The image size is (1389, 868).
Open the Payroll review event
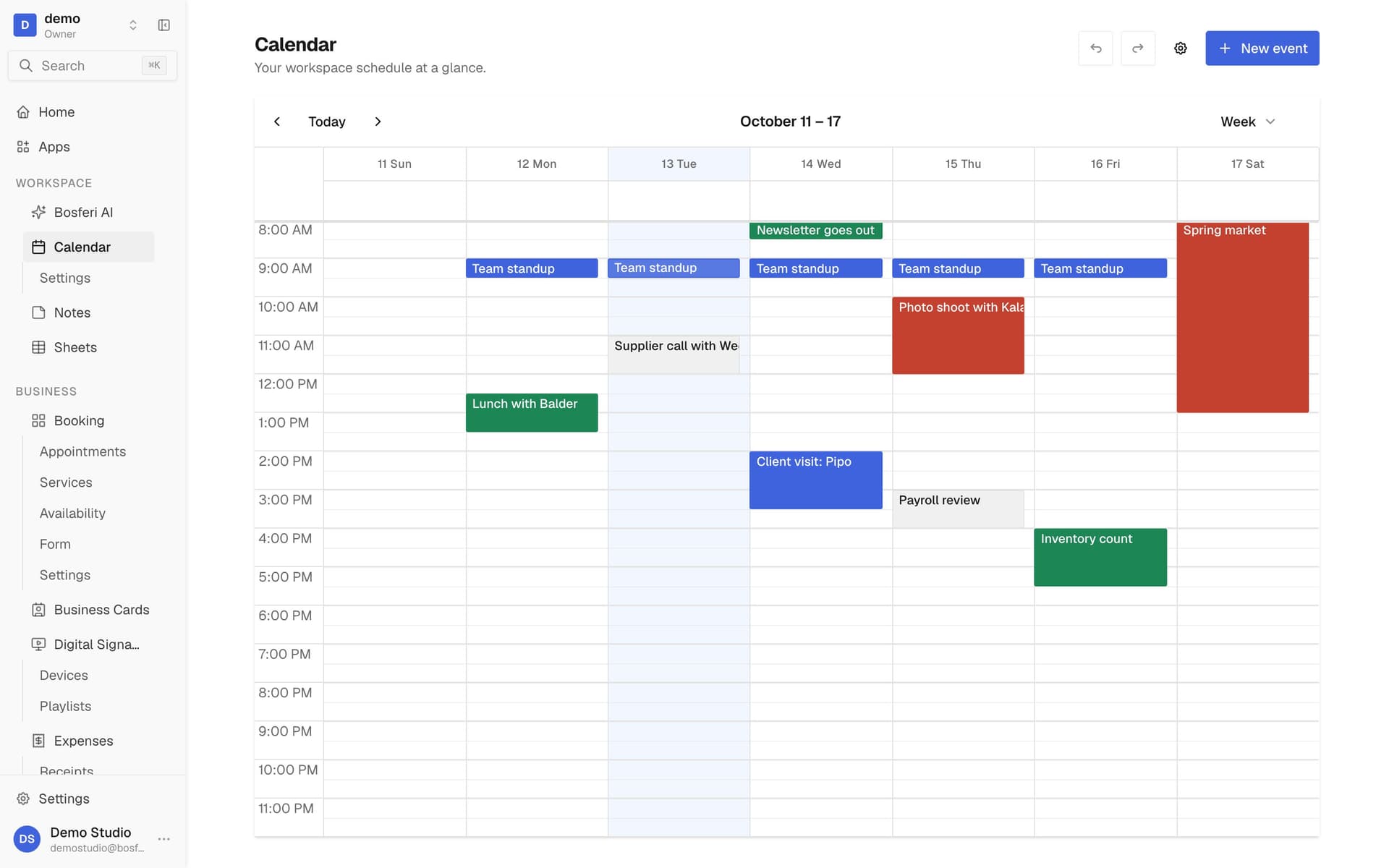958,509
